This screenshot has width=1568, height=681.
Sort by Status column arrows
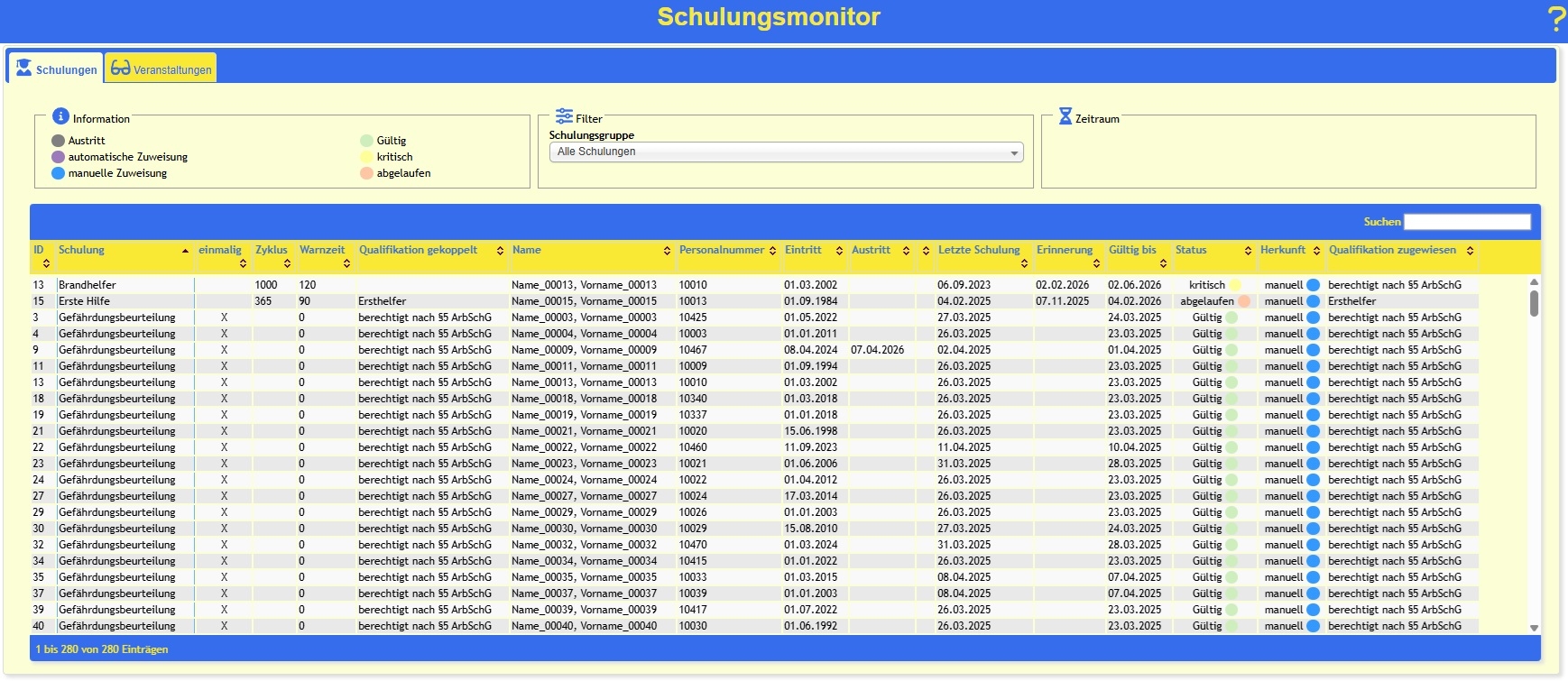(1248, 251)
